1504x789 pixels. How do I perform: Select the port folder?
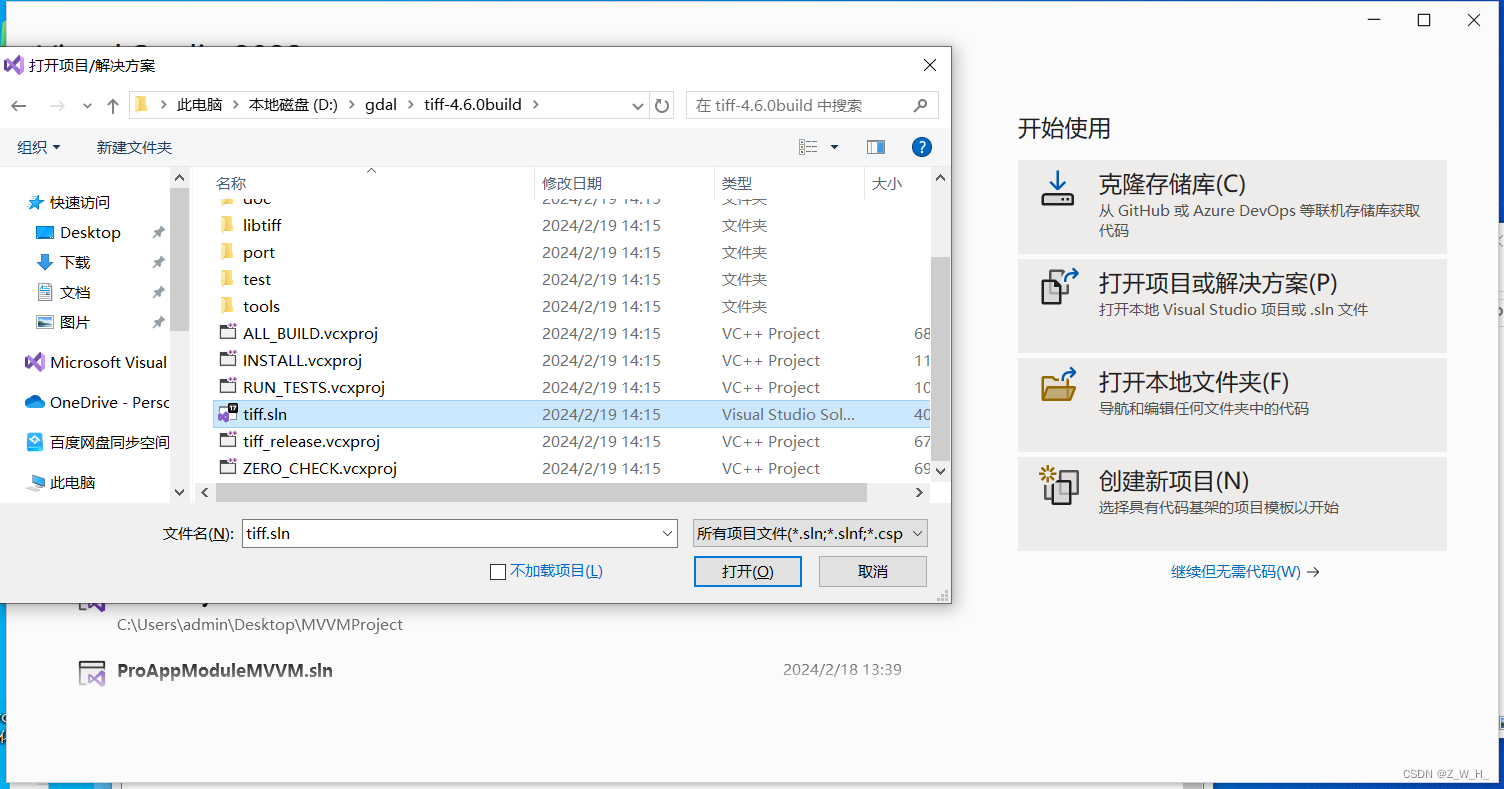point(258,252)
